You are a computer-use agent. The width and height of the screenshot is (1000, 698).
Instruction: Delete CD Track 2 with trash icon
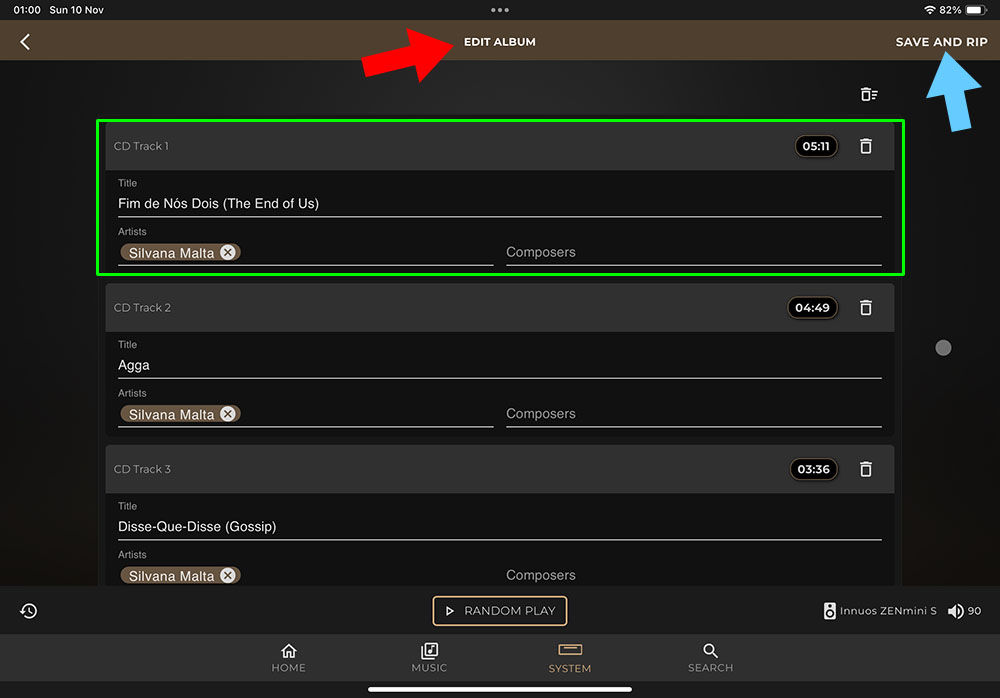[866, 308]
